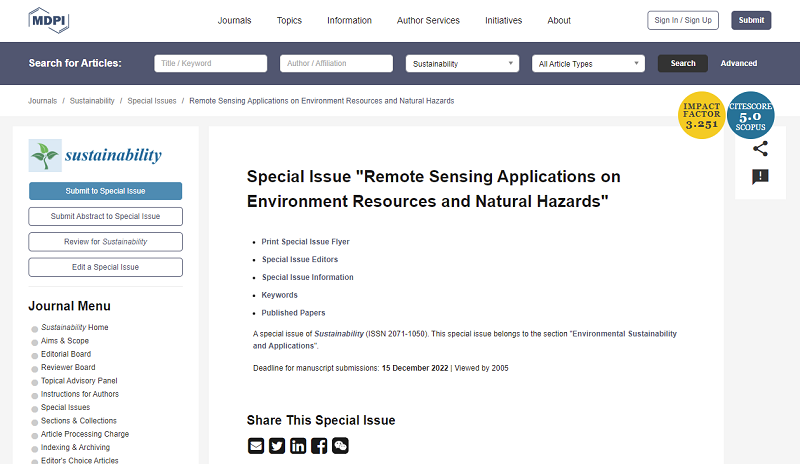Open the Sustainability journal dropdown

point(462,64)
